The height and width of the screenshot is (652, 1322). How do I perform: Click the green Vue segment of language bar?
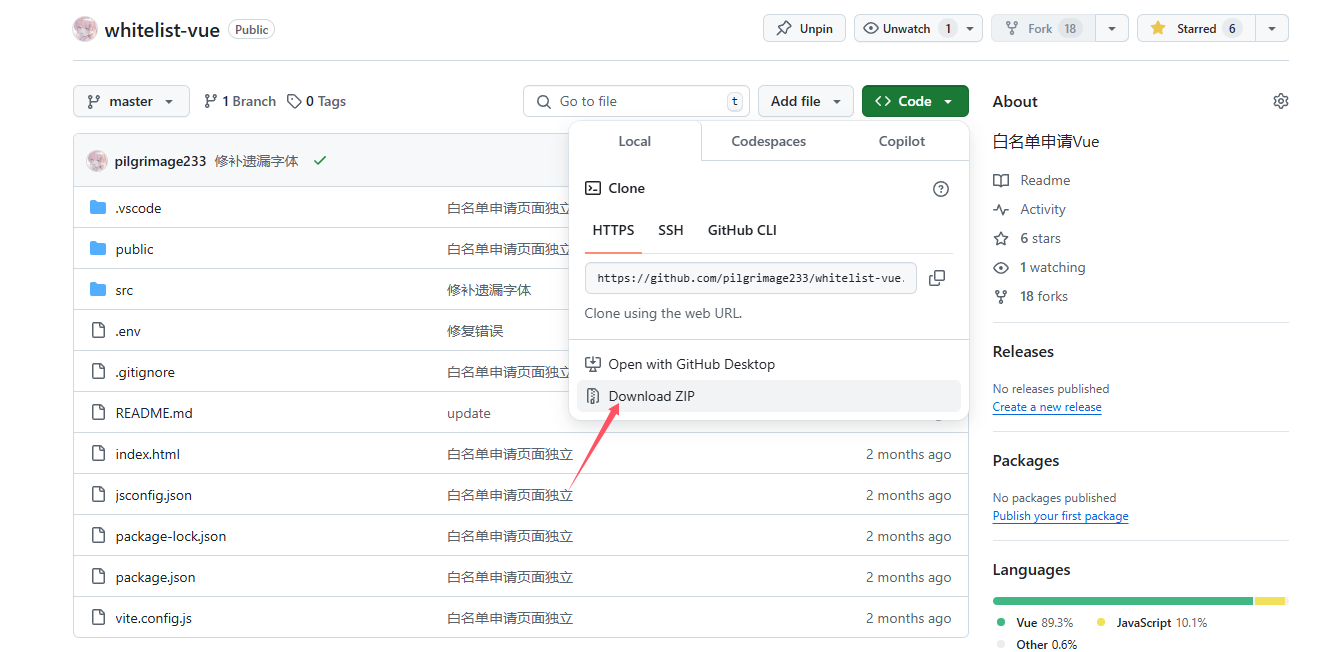point(1123,601)
